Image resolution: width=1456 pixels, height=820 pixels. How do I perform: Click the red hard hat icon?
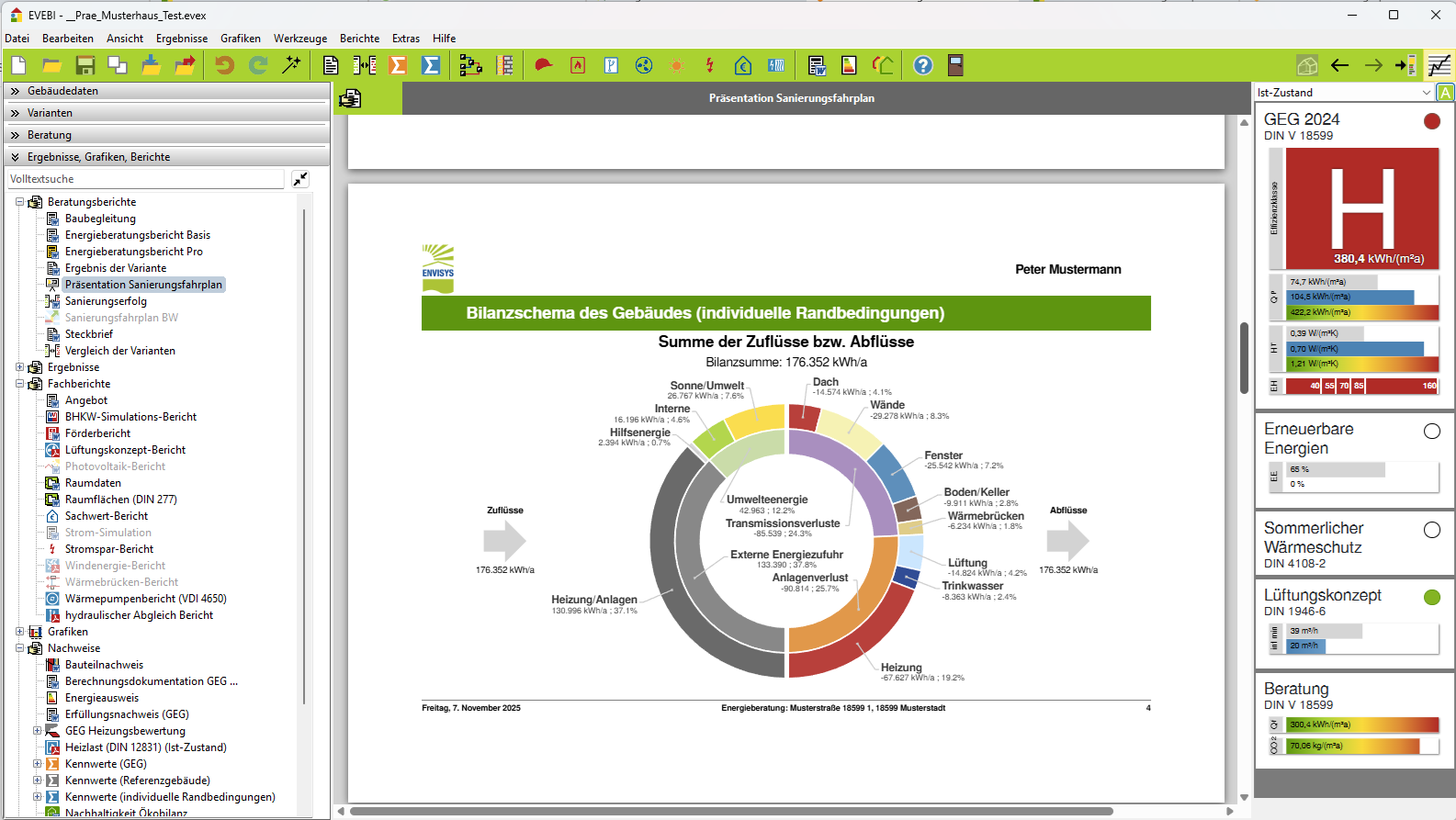(544, 65)
